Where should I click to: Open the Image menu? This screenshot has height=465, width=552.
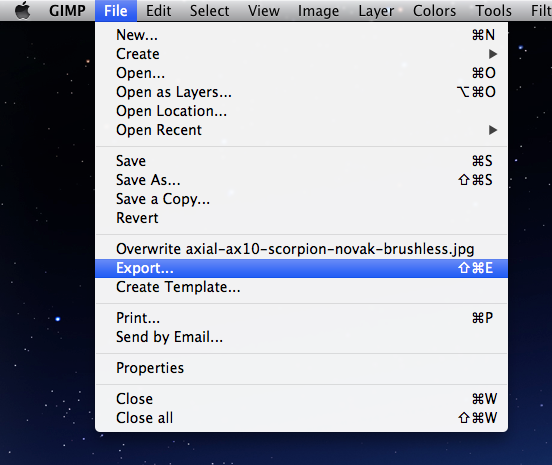tap(318, 11)
